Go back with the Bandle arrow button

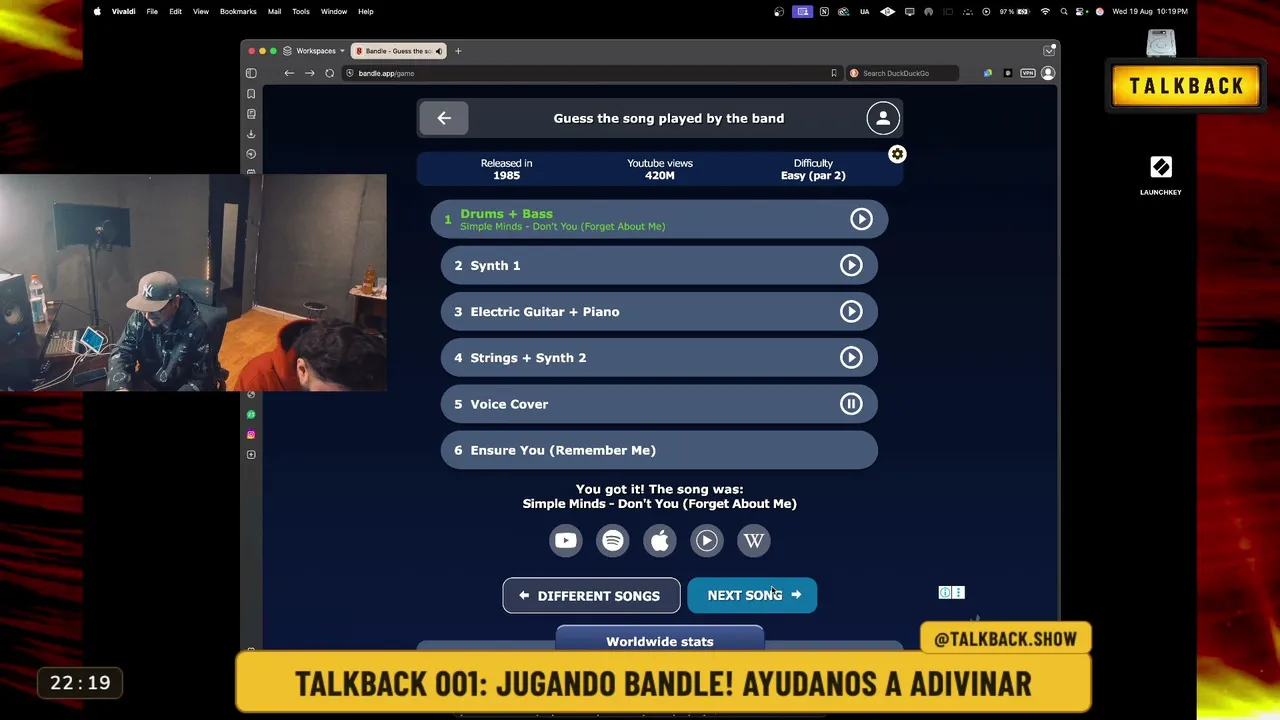click(x=444, y=118)
